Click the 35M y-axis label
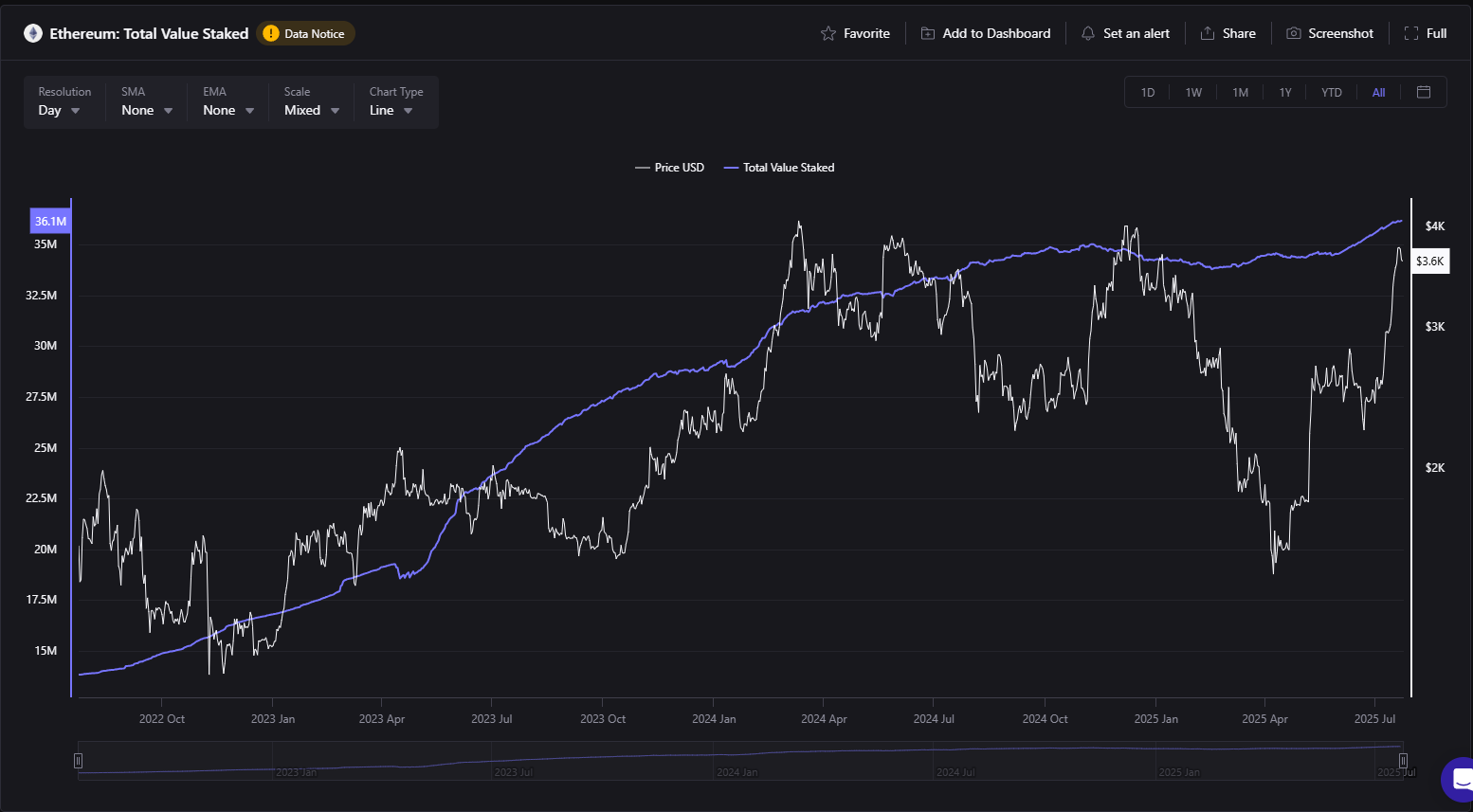Screen dimensions: 1473x812 point(45,244)
